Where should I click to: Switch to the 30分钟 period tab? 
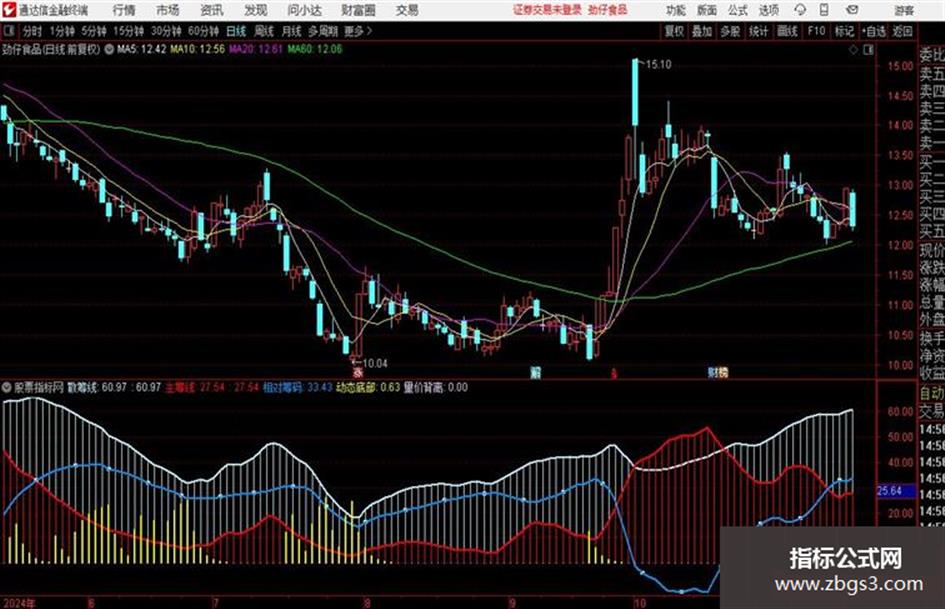pos(166,31)
